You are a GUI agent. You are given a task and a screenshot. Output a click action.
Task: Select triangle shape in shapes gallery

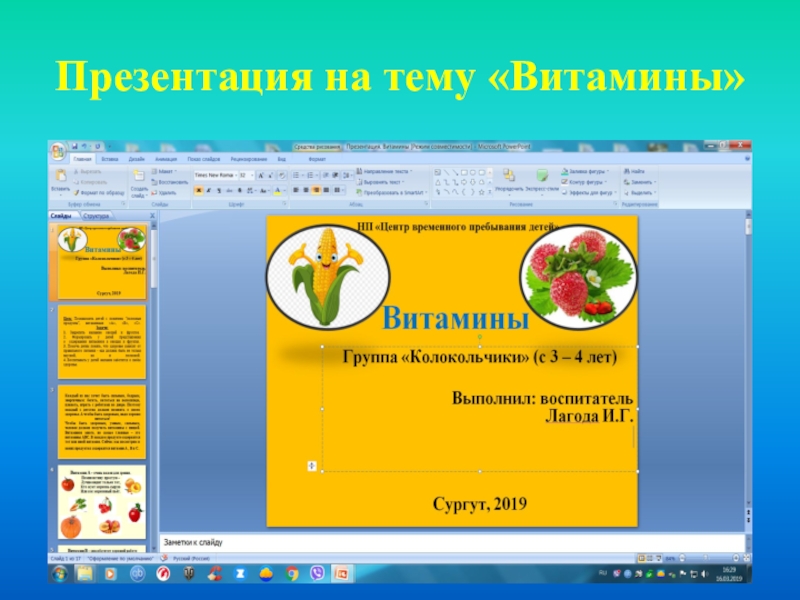tap(437, 182)
